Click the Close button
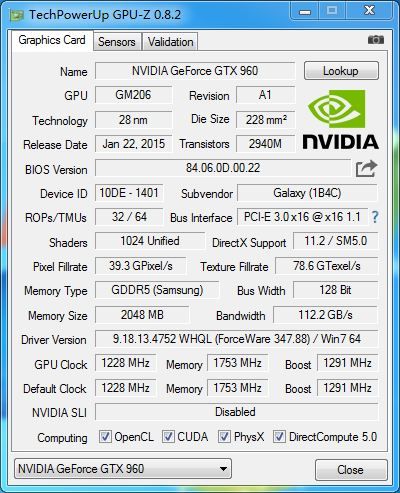The height and width of the screenshot is (493, 400). [351, 470]
